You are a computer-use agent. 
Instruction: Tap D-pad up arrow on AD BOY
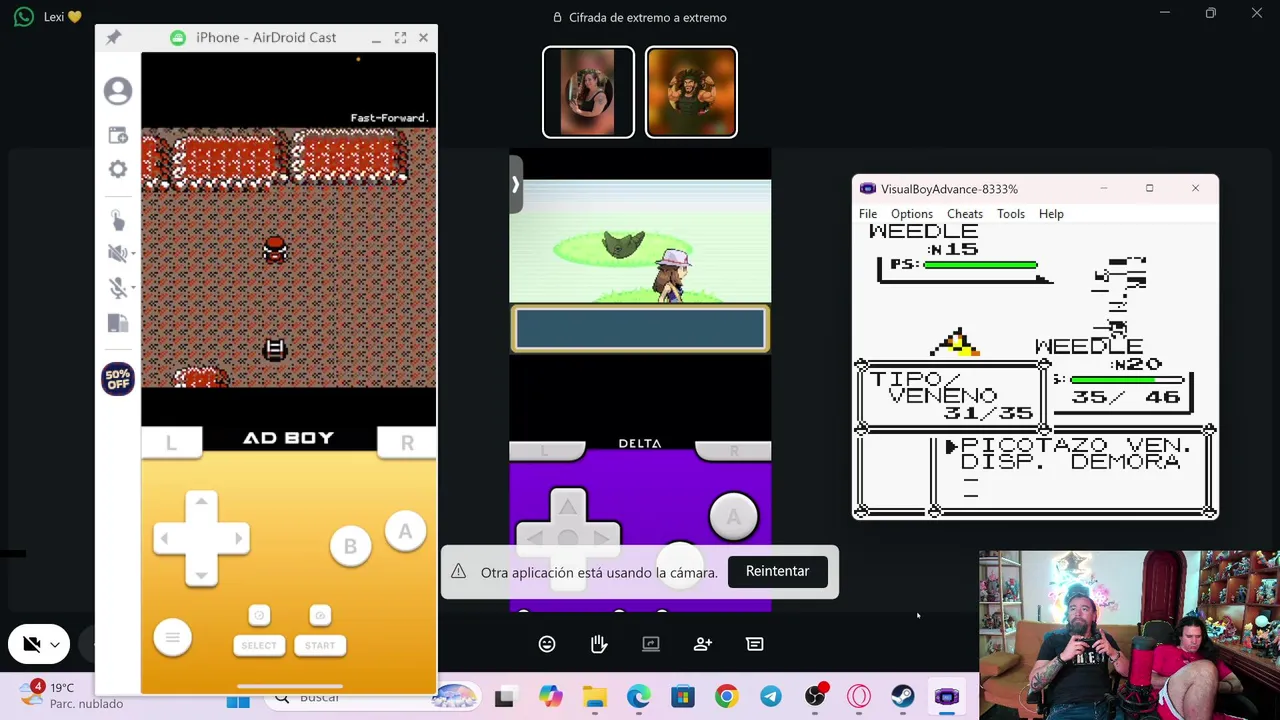pyautogui.click(x=201, y=503)
